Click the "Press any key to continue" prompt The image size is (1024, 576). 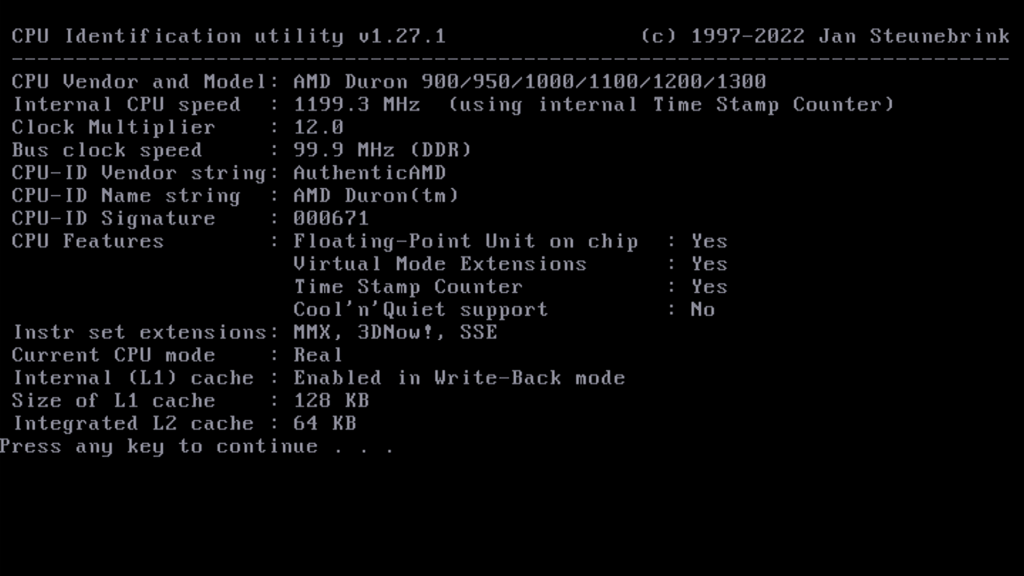[196, 447]
